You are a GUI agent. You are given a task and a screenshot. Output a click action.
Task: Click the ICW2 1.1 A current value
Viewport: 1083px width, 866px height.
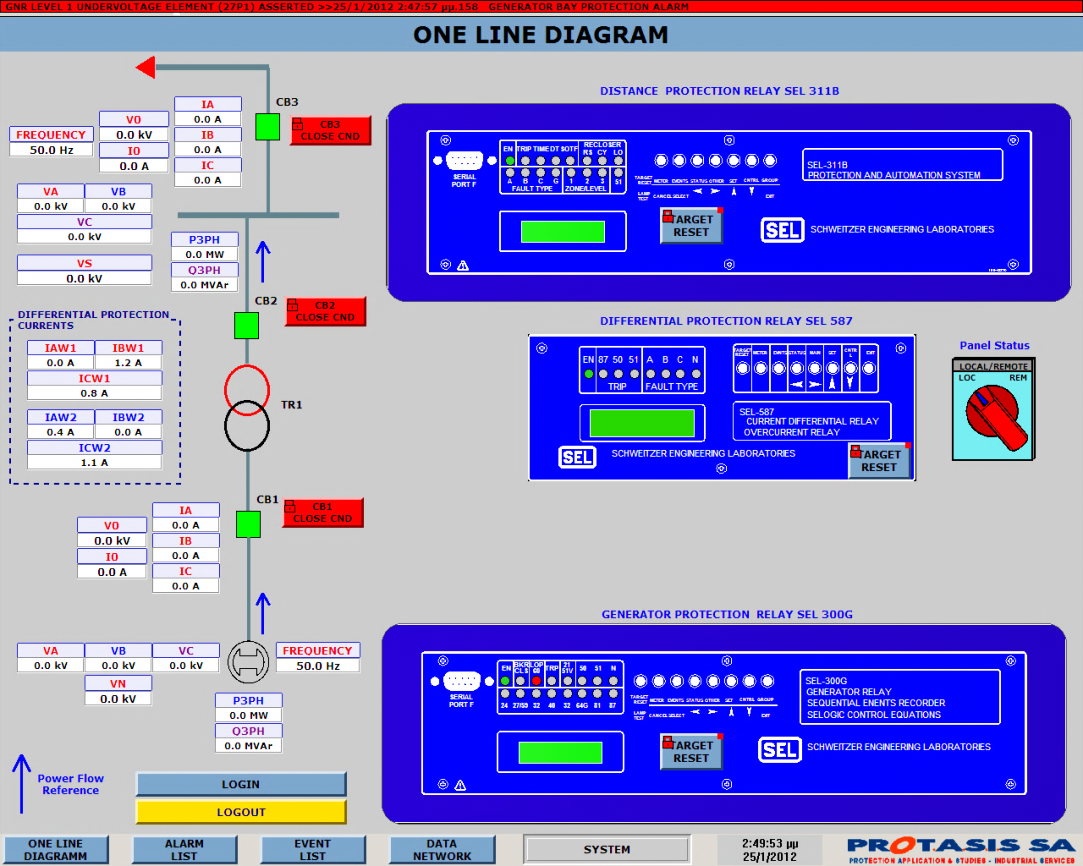click(95, 462)
